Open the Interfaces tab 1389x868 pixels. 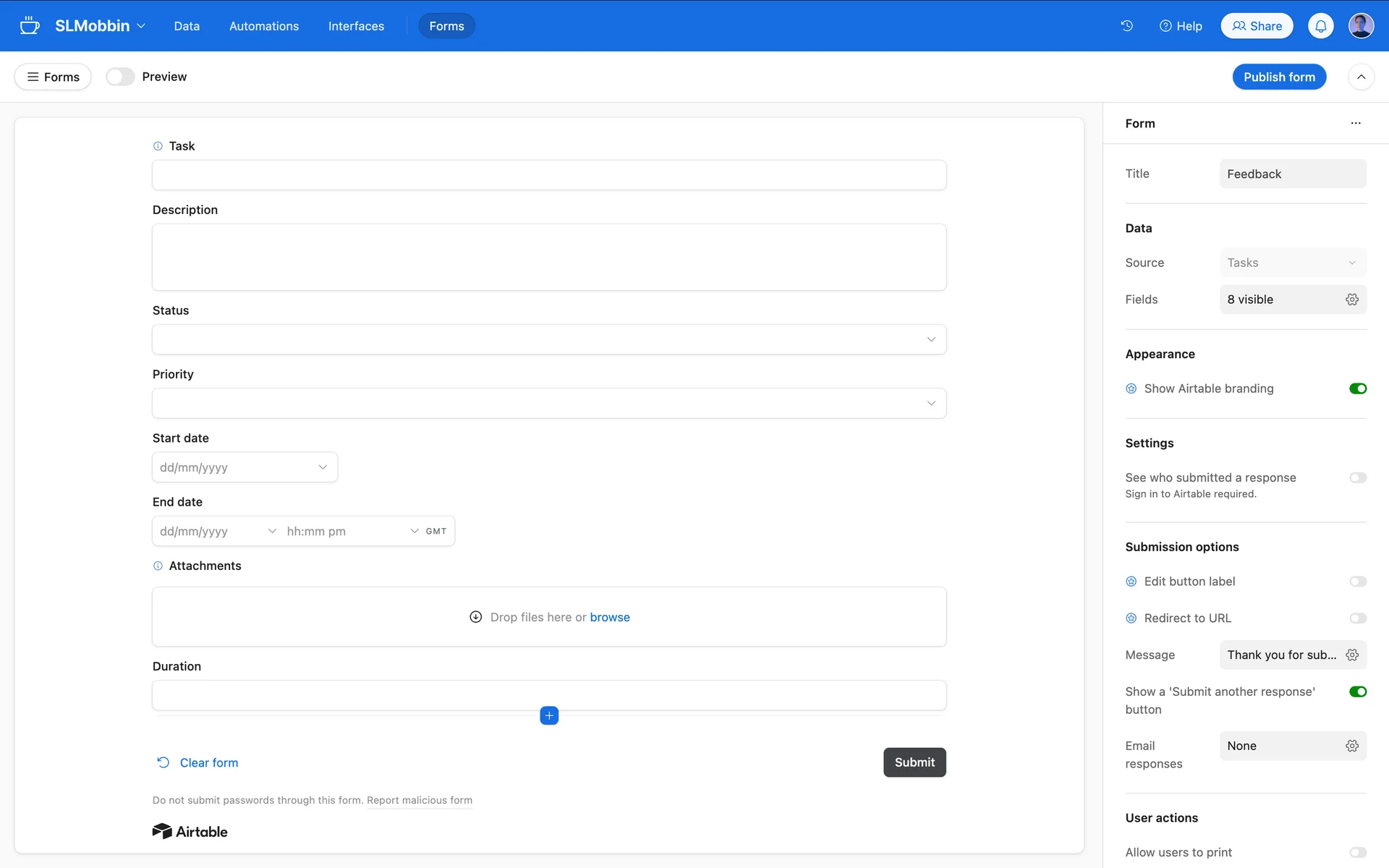tap(356, 26)
